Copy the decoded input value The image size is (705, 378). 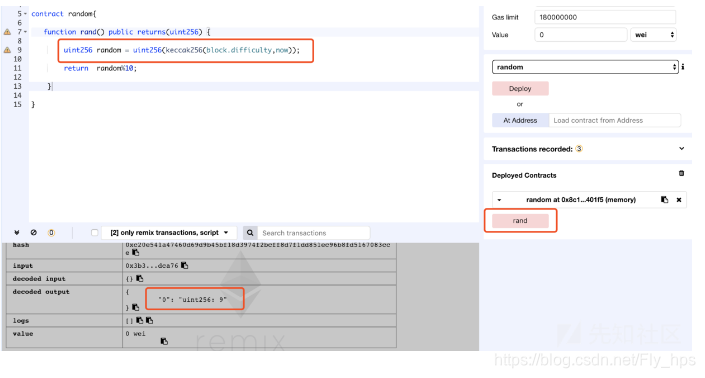(x=140, y=279)
